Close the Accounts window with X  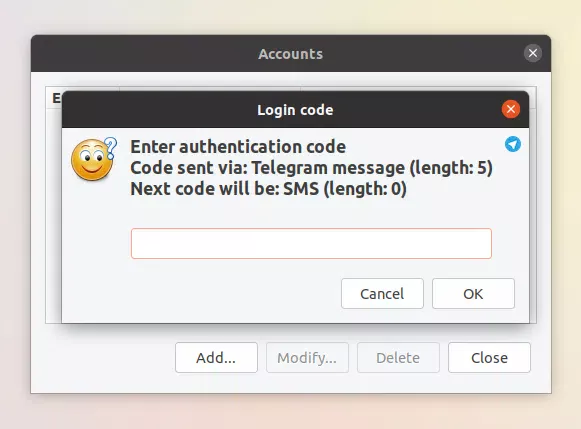533,53
